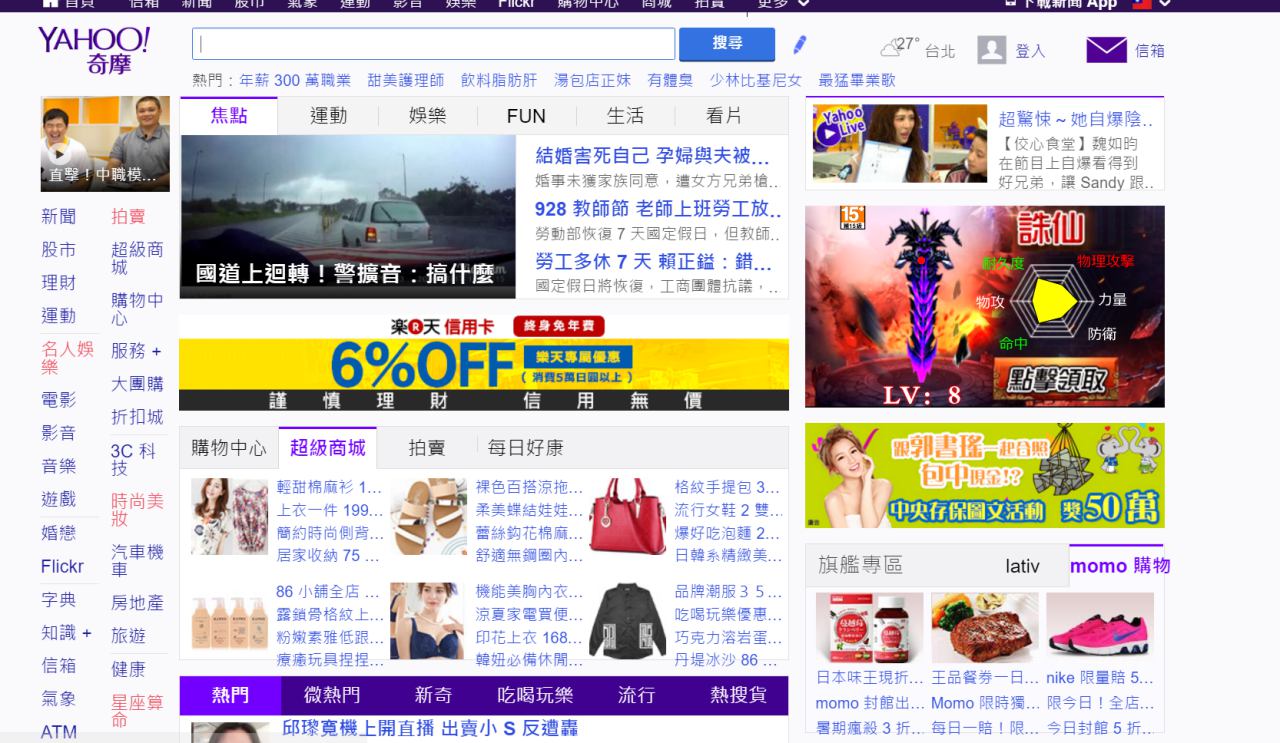
Task: Open the 邱璨寬機上開直播 article headline
Action: point(430,728)
